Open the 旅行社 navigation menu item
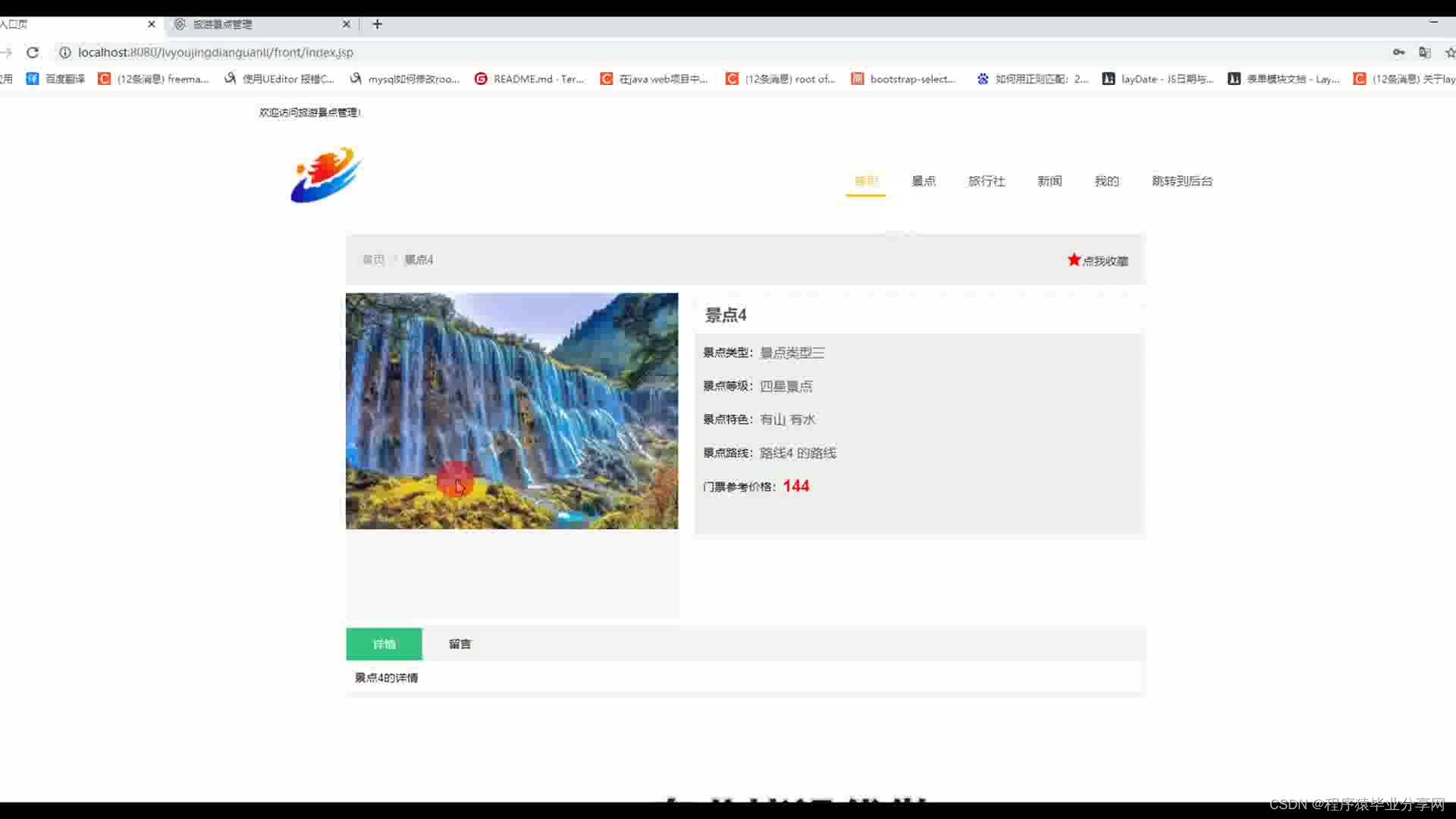 [x=986, y=181]
